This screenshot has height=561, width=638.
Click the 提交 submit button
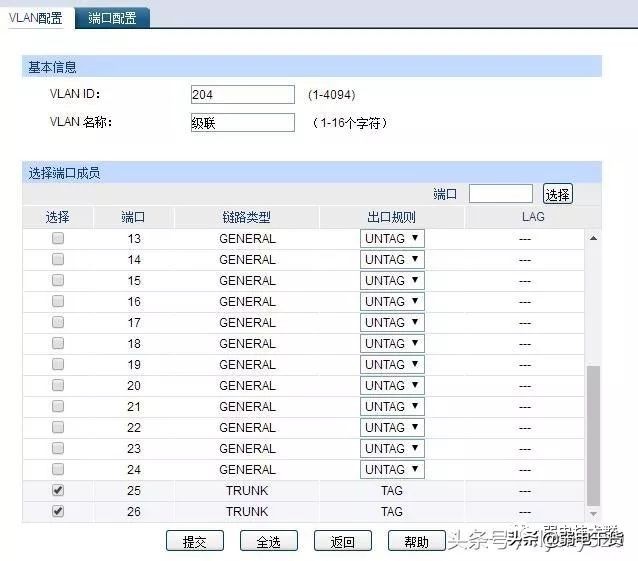[x=195, y=541]
